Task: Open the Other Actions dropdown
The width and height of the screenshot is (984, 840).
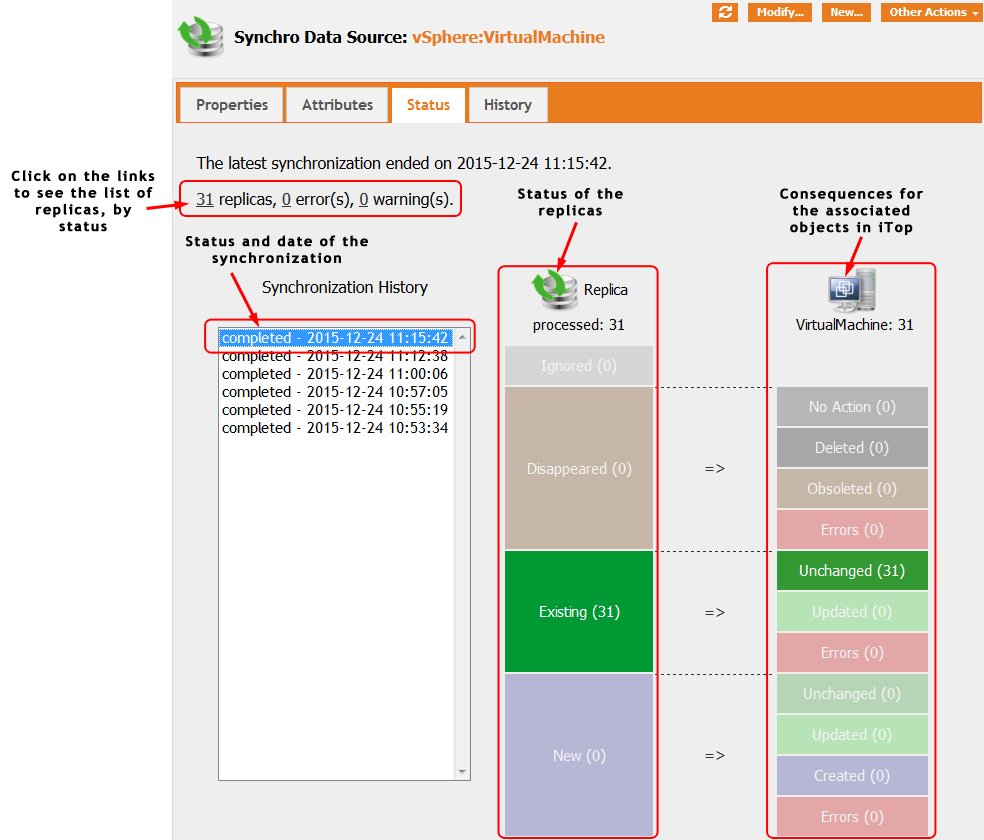Action: tap(929, 12)
